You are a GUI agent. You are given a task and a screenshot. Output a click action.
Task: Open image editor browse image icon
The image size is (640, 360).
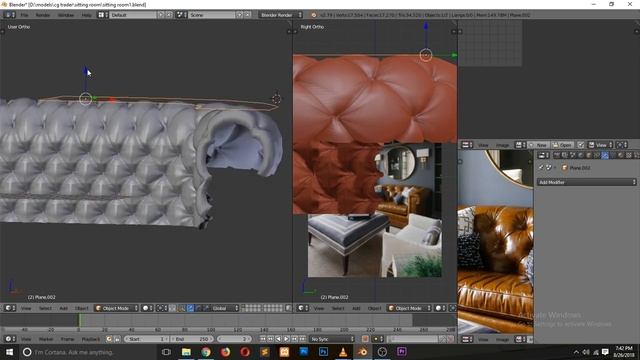520,145
